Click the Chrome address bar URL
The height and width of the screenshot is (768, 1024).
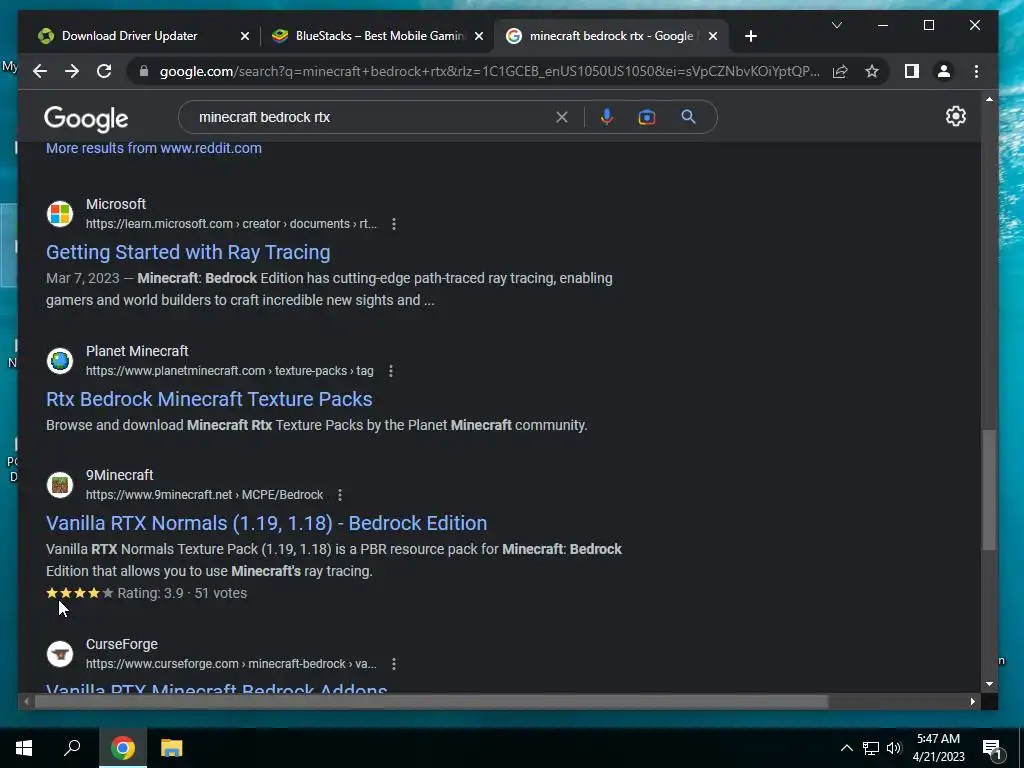pyautogui.click(x=490, y=72)
